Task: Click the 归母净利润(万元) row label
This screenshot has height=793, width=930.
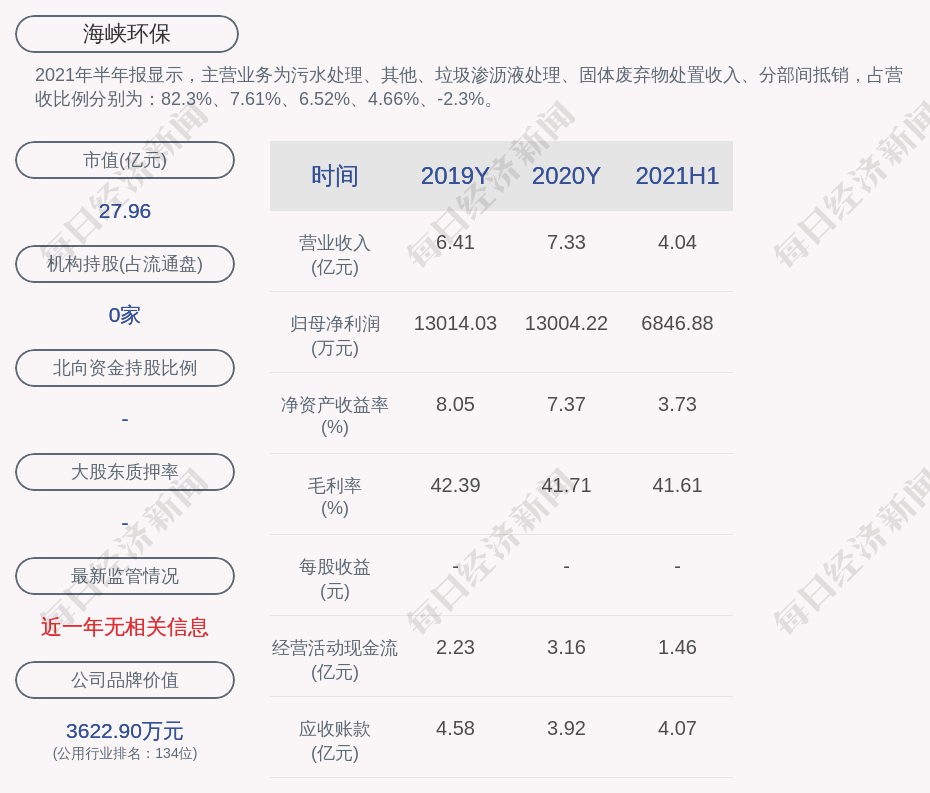Action: (334, 336)
